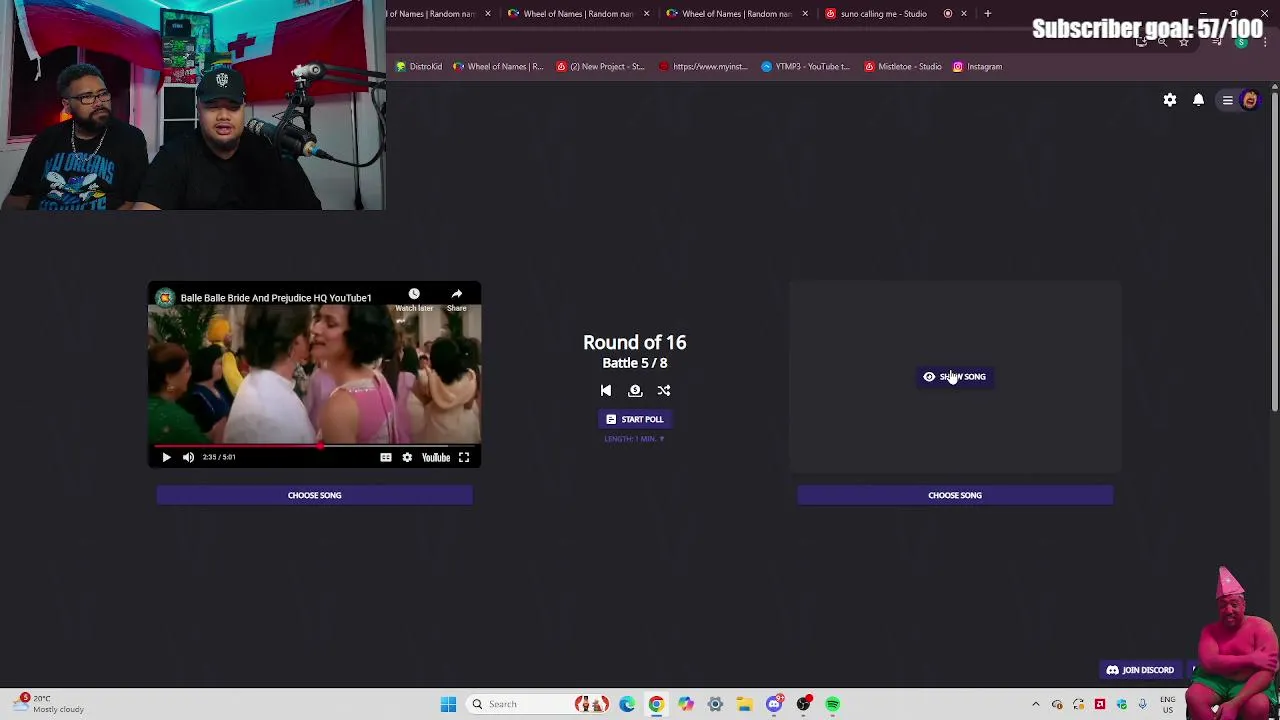Open DistroKid bookmark
The width and height of the screenshot is (1280, 720).
(419, 67)
